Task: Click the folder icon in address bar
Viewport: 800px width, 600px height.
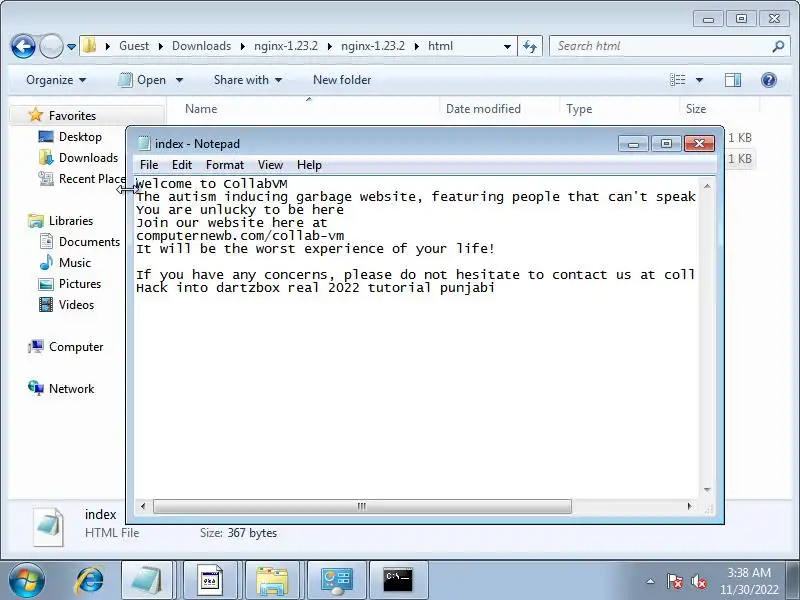Action: [89, 45]
